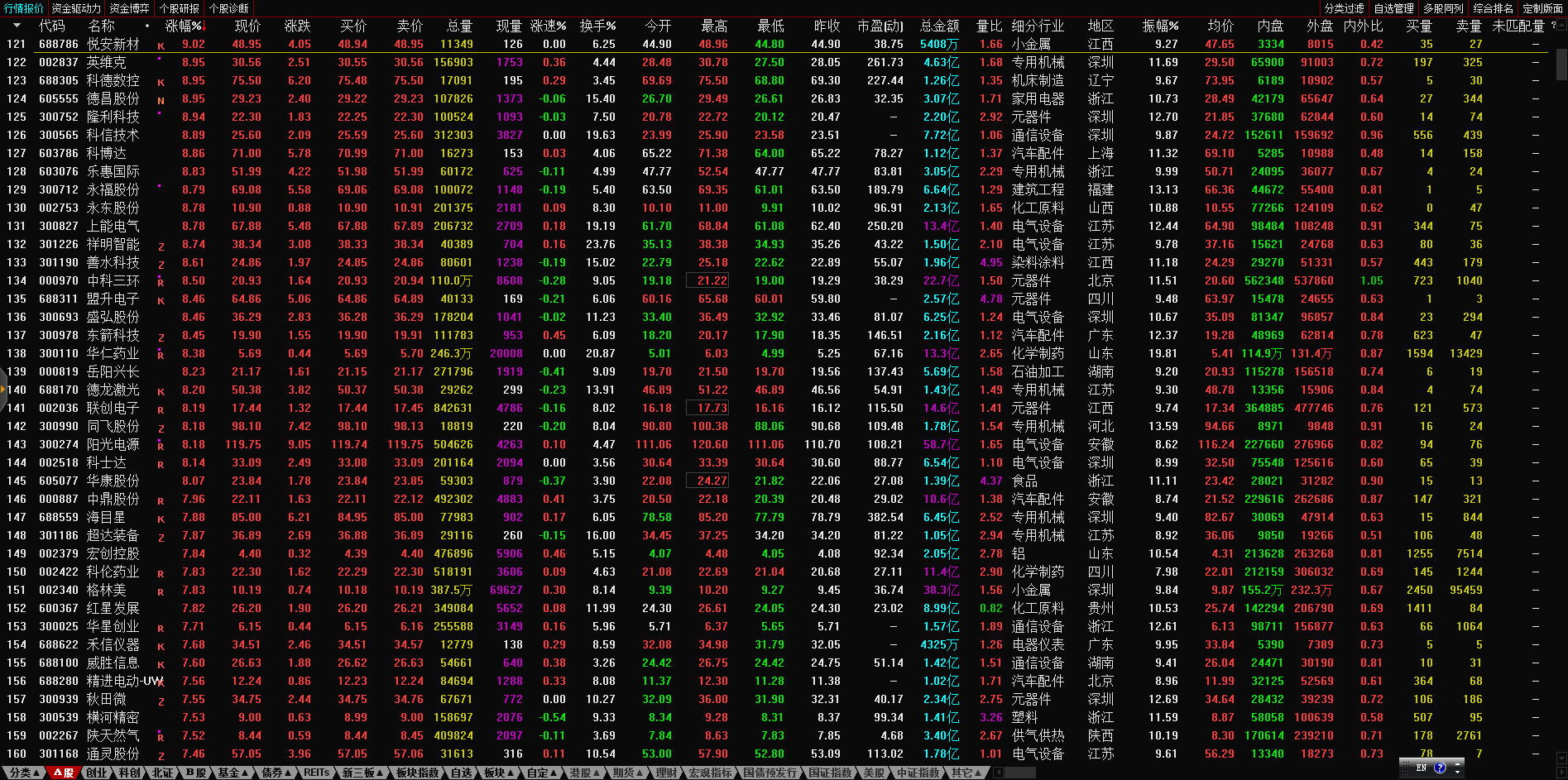Click the blue help question mark icon
Image resolution: width=1568 pixels, height=780 pixels.
tap(1440, 768)
